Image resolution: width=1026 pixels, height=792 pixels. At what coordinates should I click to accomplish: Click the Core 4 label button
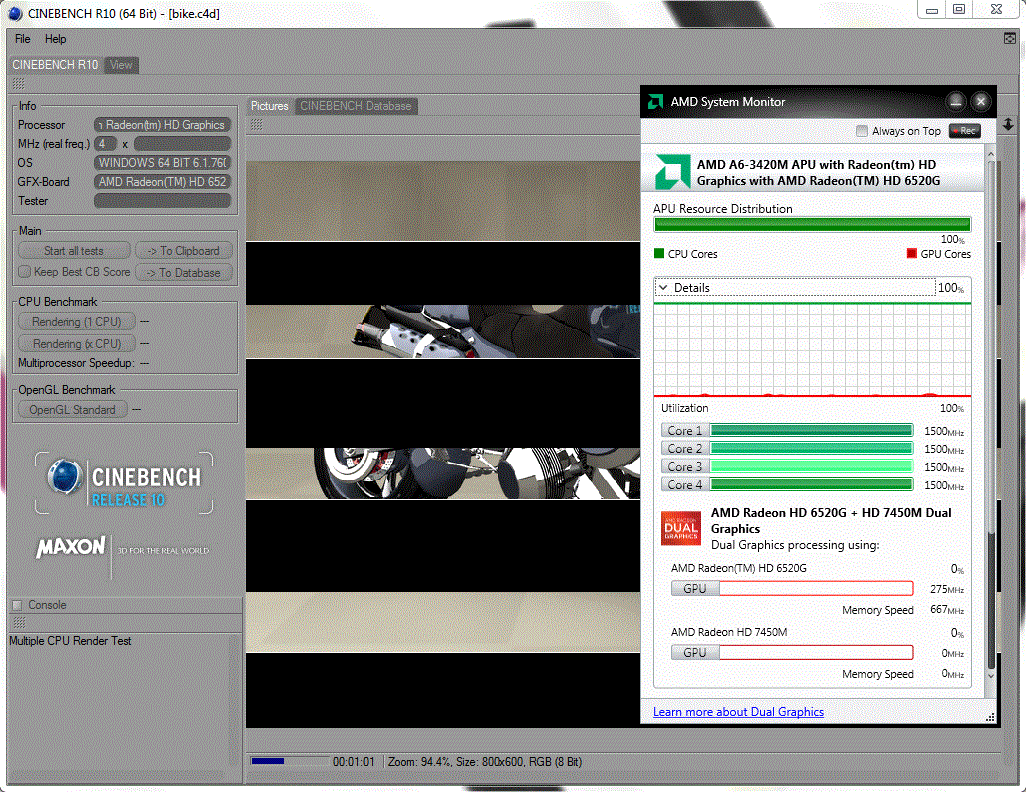684,484
